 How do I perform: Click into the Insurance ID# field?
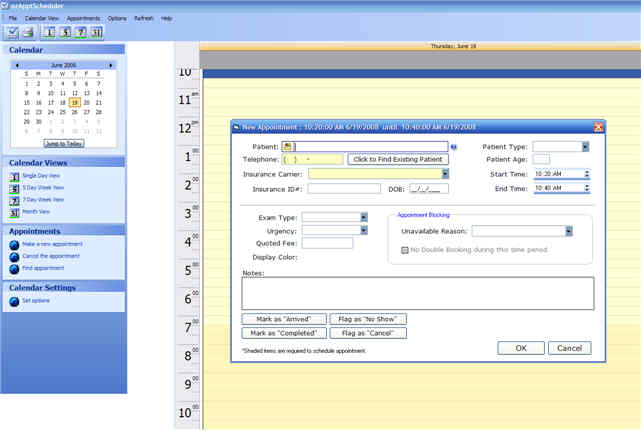tap(344, 188)
